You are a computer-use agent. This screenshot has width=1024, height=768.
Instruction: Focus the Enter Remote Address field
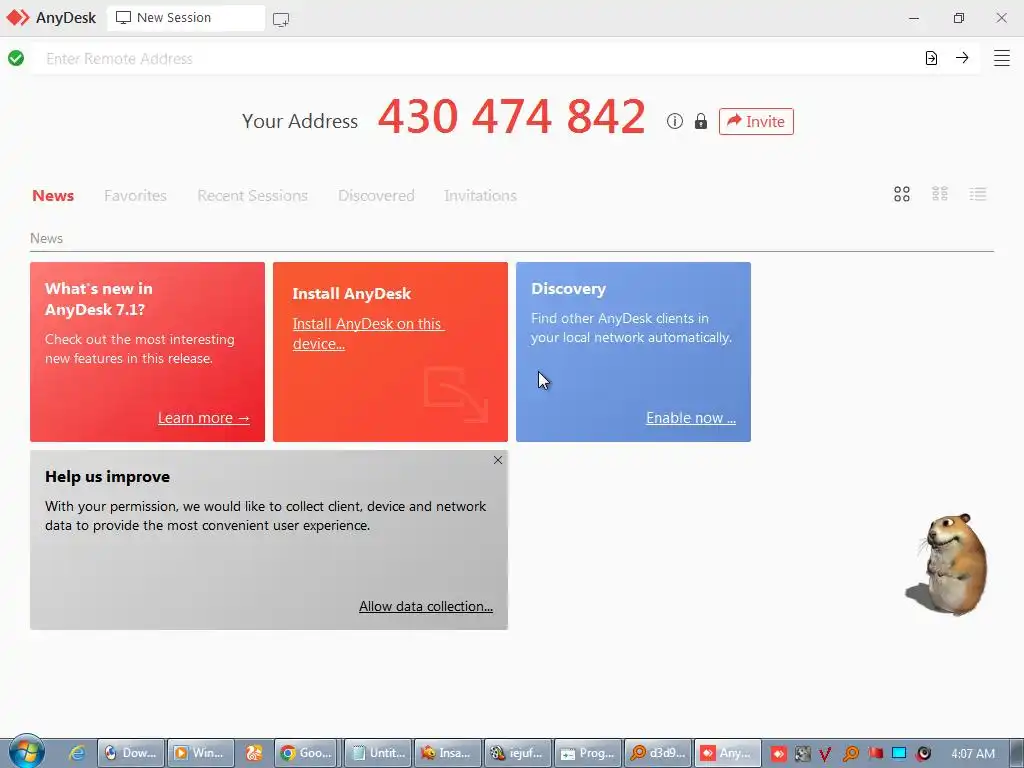pos(477,58)
